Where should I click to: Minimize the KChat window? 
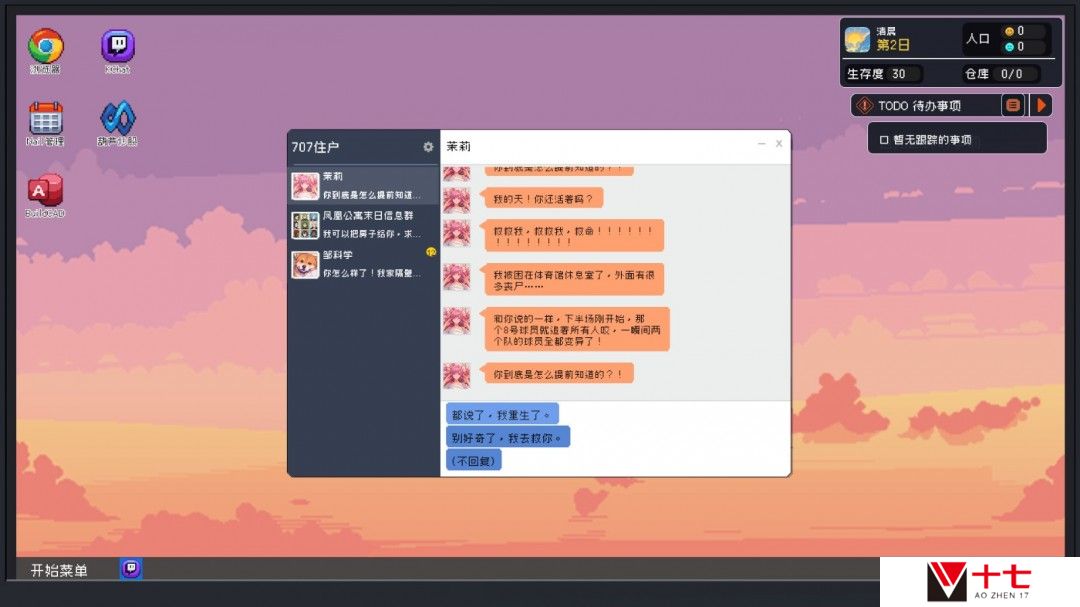point(762,144)
